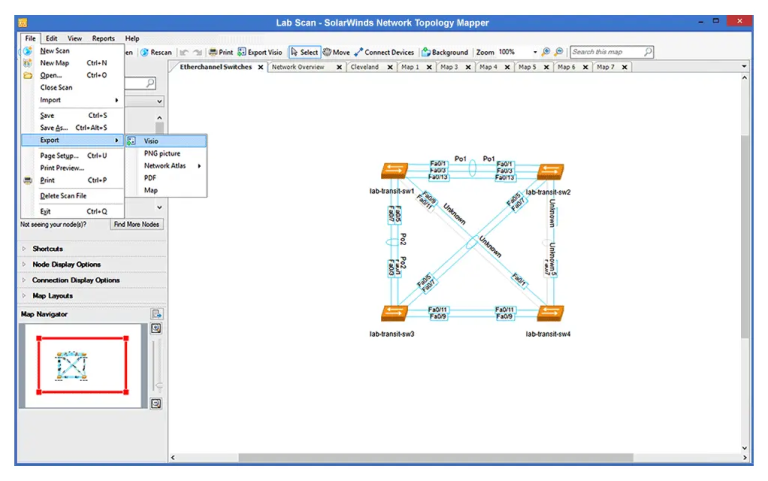Click the Po1 port channel label near sw1
The image size is (768, 481).
460,159
